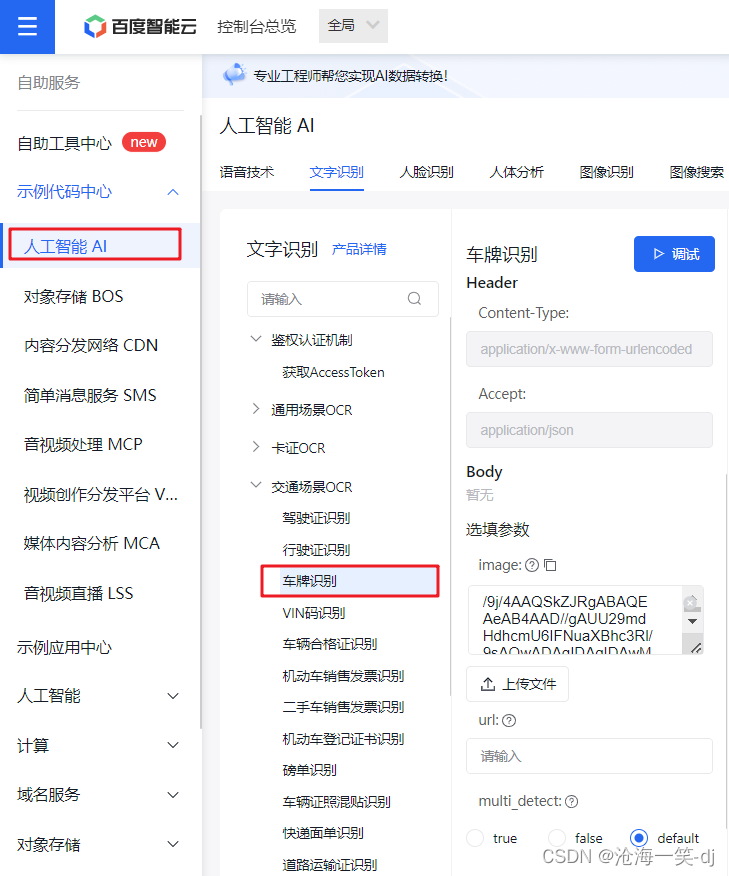
Task: Expand the 计算 sidebar section
Action: pos(173,745)
